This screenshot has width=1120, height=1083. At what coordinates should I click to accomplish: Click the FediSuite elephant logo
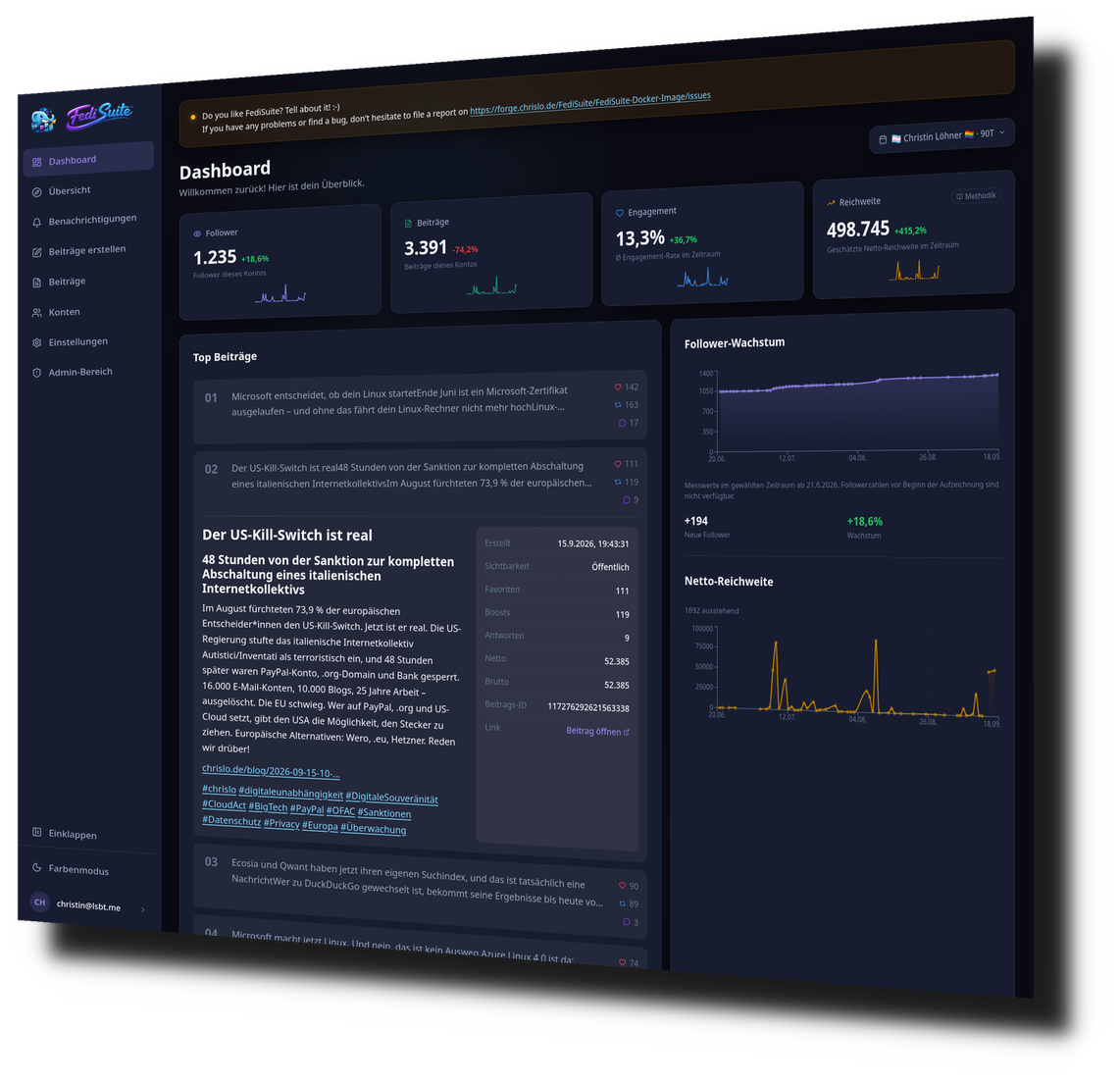coord(43,120)
